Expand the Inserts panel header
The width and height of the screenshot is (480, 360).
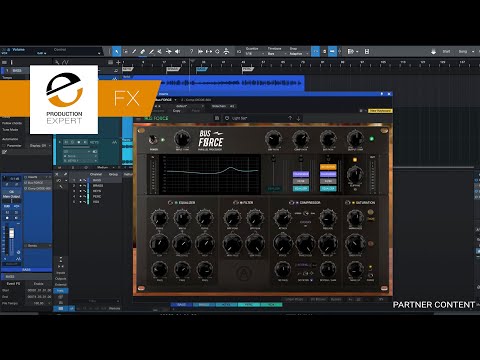(x=37, y=177)
